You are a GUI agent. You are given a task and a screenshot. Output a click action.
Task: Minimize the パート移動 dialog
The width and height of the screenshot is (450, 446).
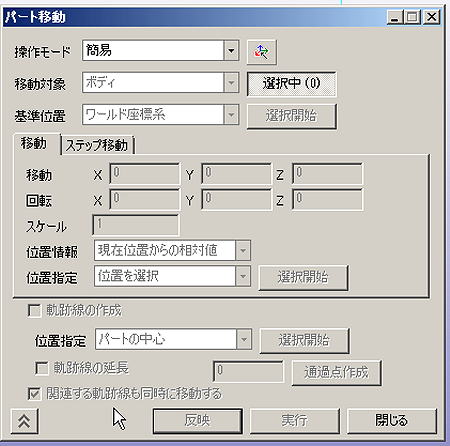pos(395,17)
